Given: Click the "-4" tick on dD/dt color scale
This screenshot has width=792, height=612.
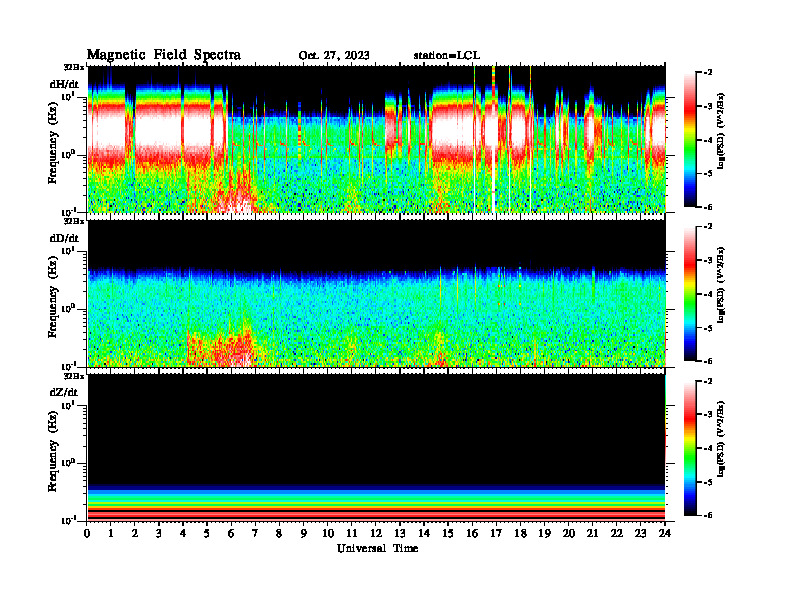Looking at the screenshot, I should 708,294.
